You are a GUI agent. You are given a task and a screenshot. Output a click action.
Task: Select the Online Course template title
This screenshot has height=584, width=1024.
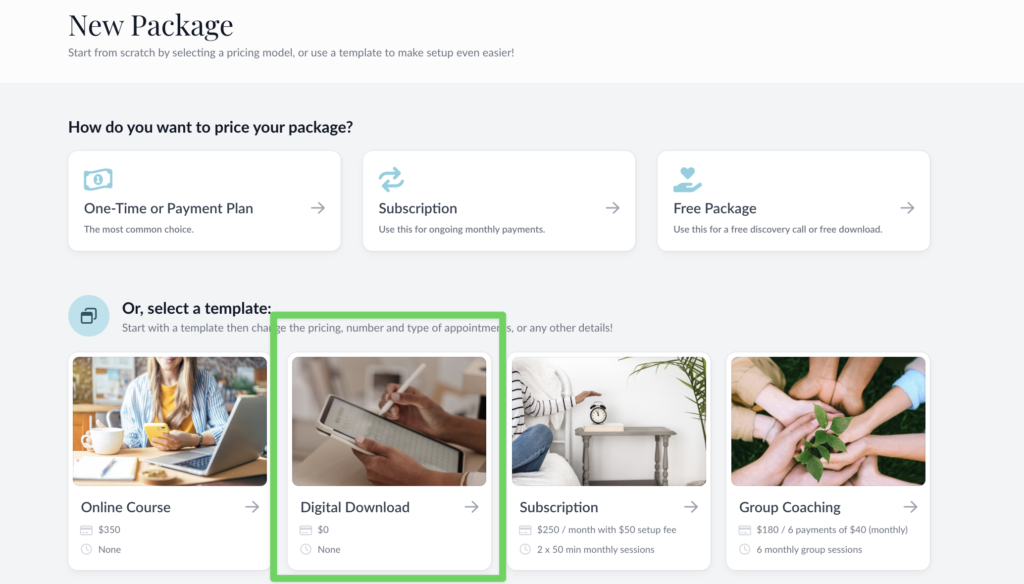(126, 507)
